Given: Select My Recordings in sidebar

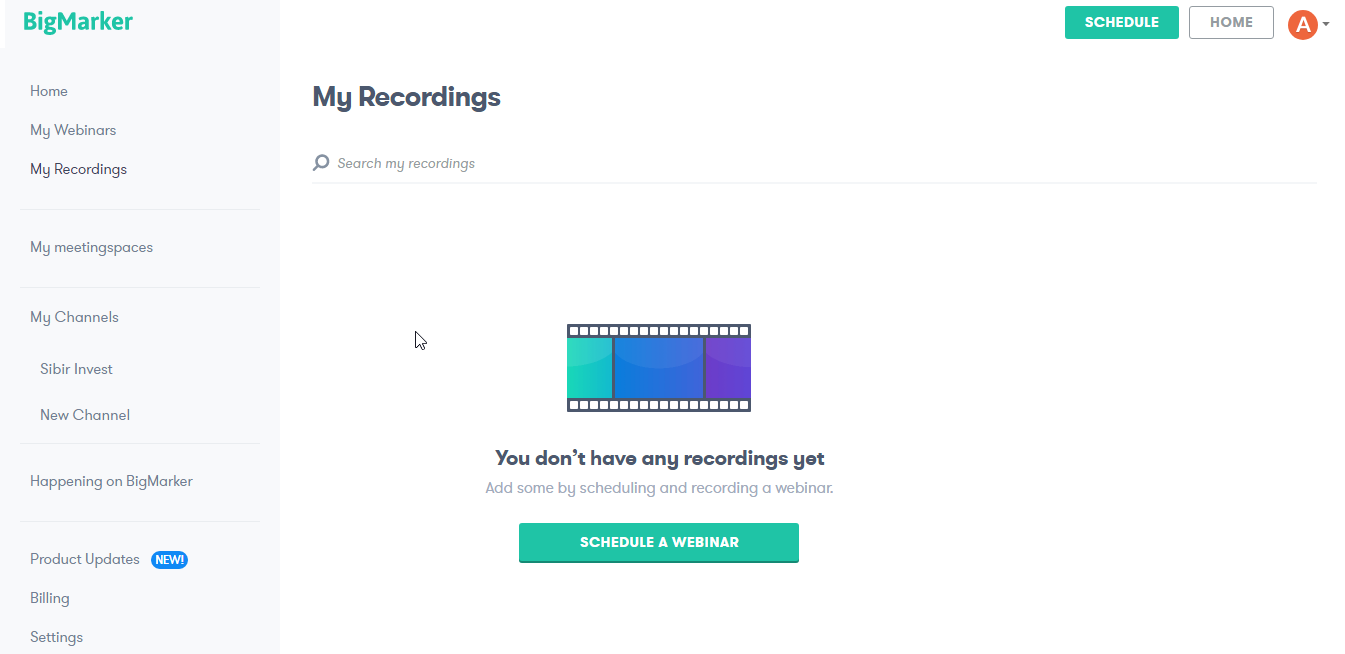Looking at the screenshot, I should (x=78, y=169).
